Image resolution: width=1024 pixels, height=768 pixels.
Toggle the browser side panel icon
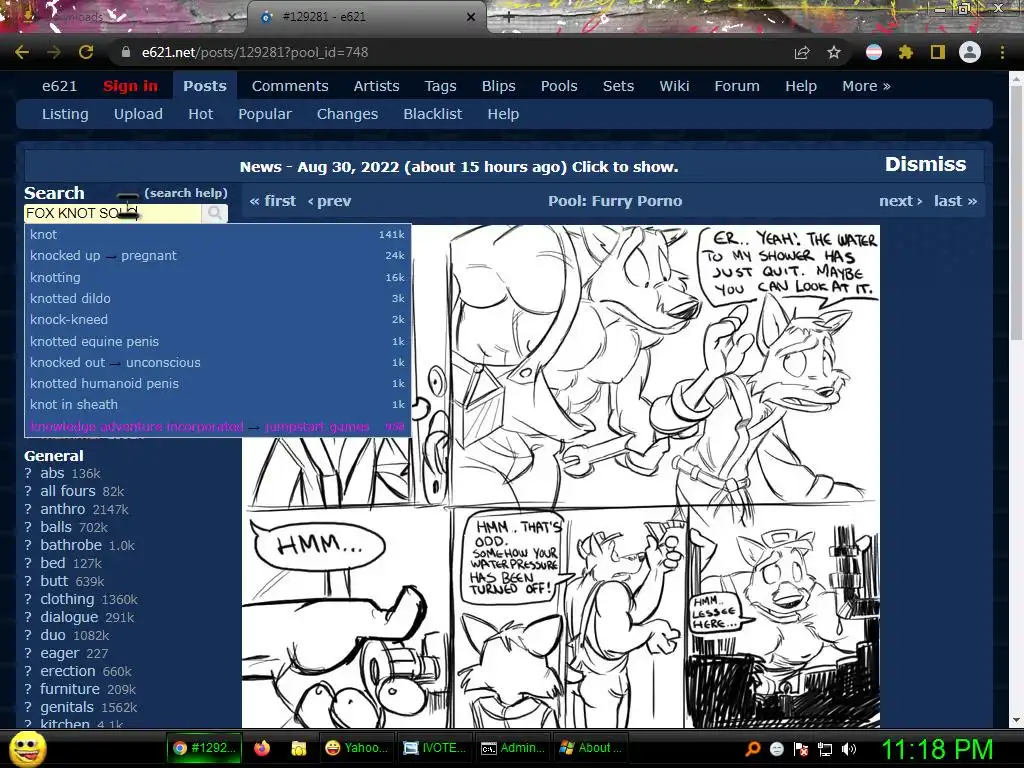coord(937,52)
